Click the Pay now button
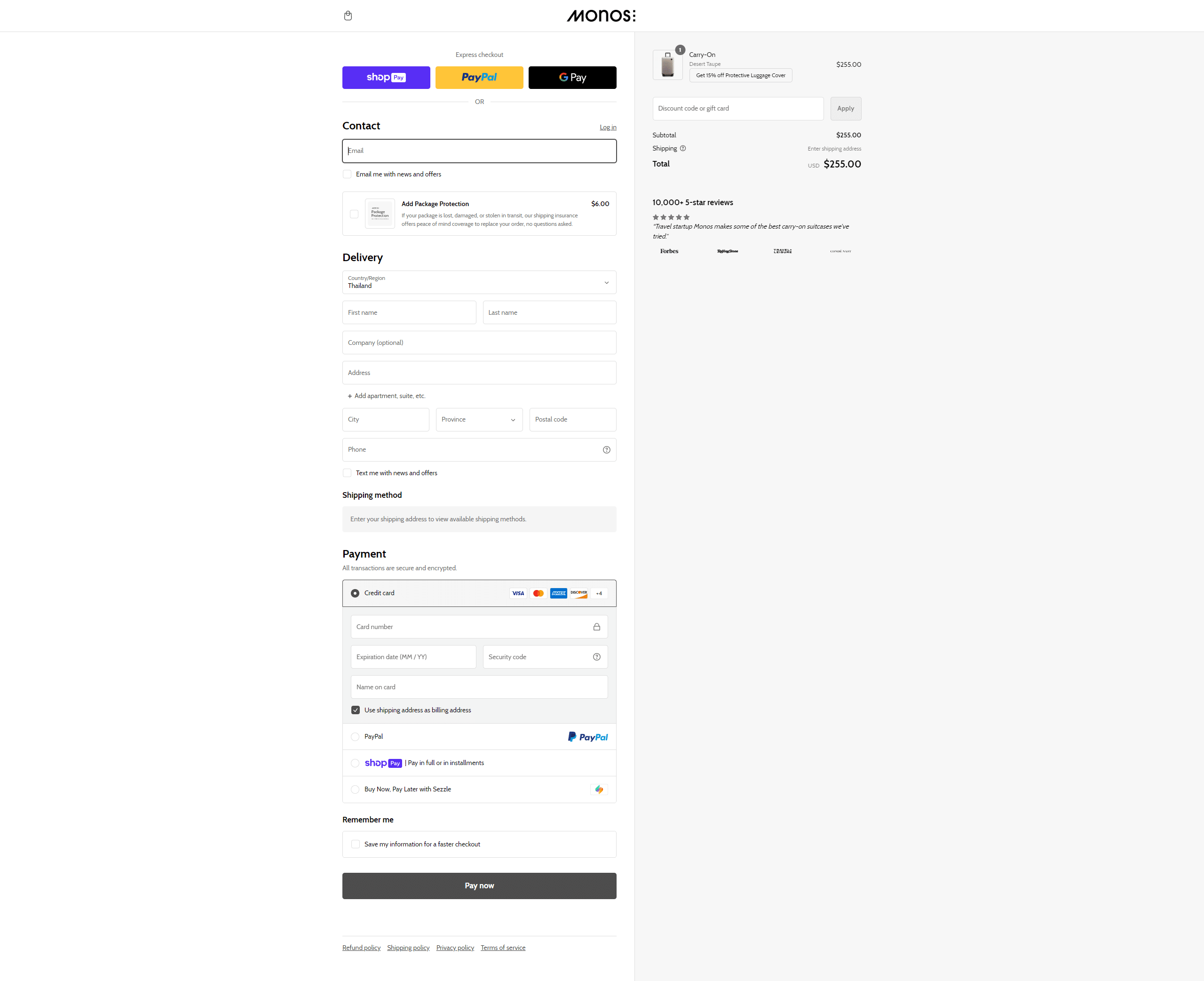 [479, 885]
